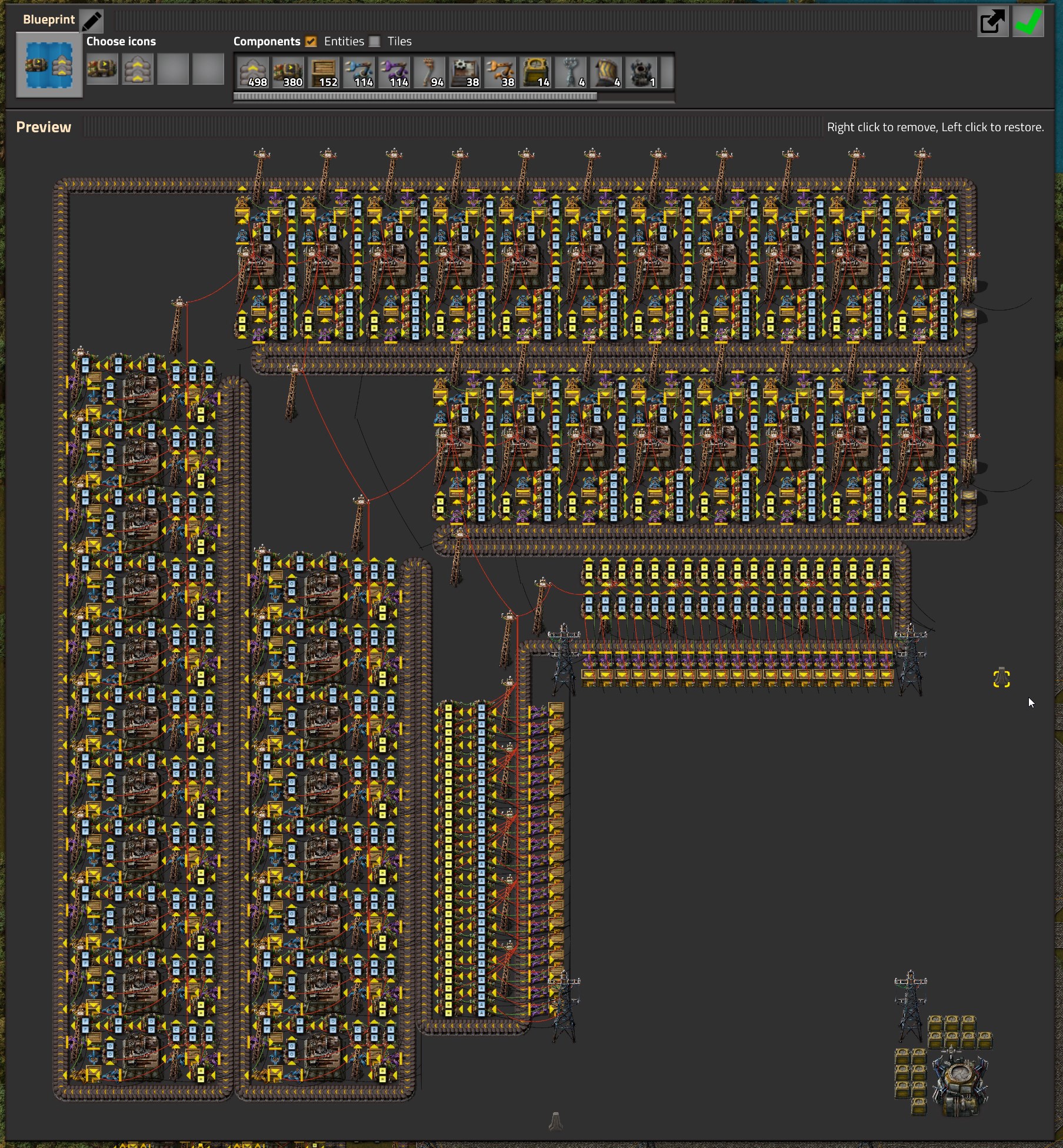Image resolution: width=1063 pixels, height=1148 pixels.
Task: Click the export blueprint string icon
Action: (x=992, y=22)
